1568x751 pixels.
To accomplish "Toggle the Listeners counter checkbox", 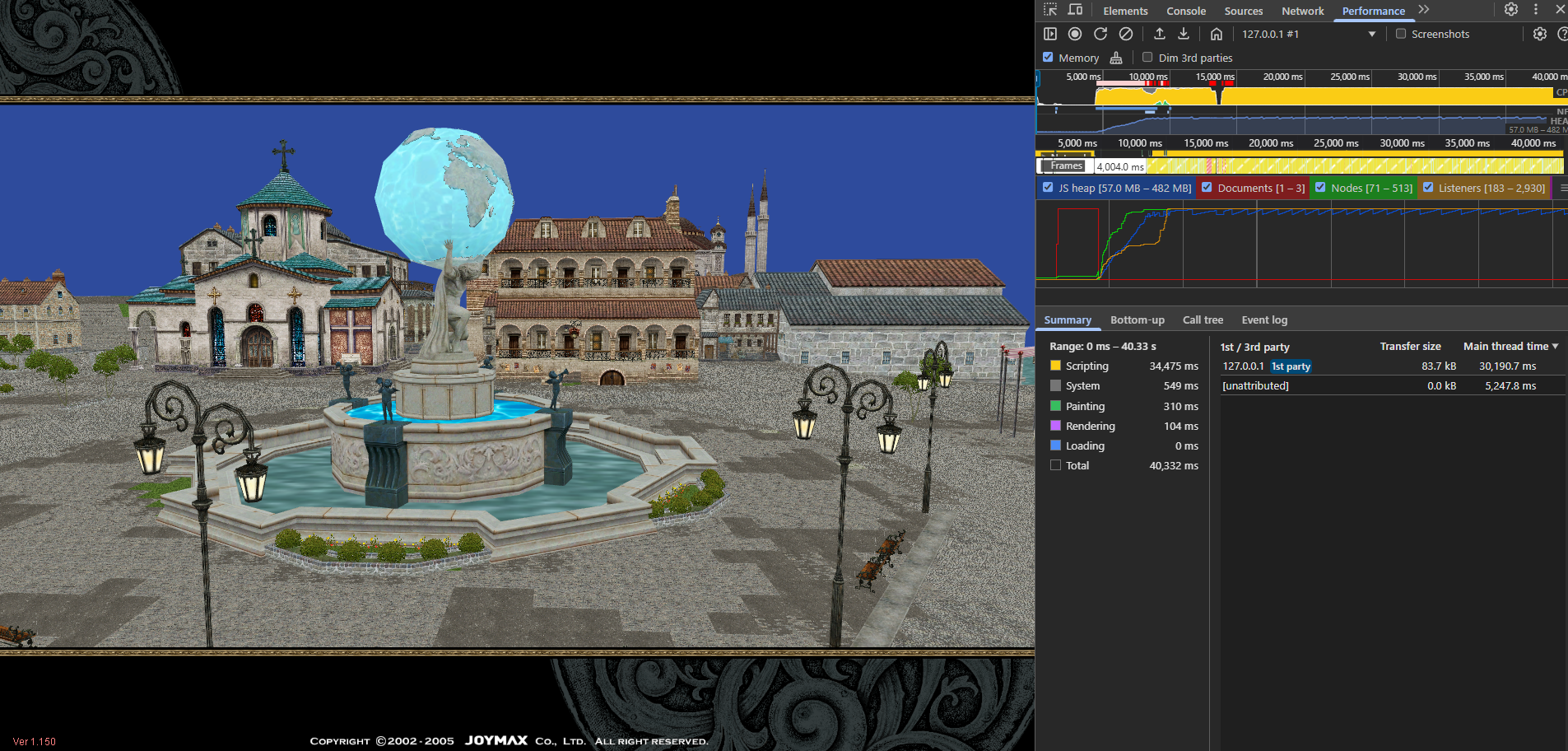I will (1428, 188).
